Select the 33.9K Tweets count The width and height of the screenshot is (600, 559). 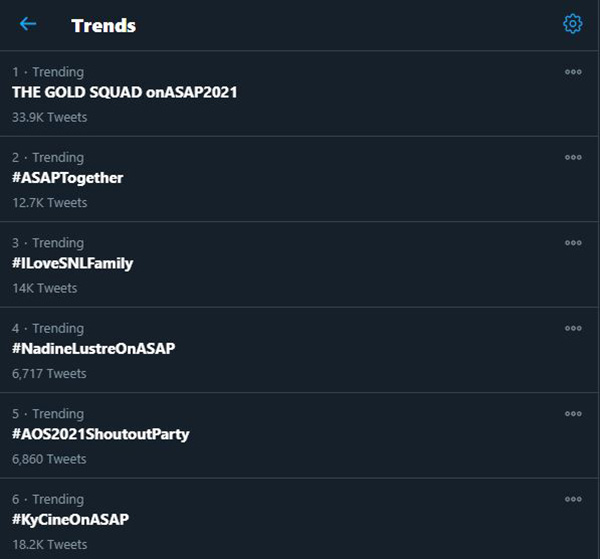(x=50, y=117)
